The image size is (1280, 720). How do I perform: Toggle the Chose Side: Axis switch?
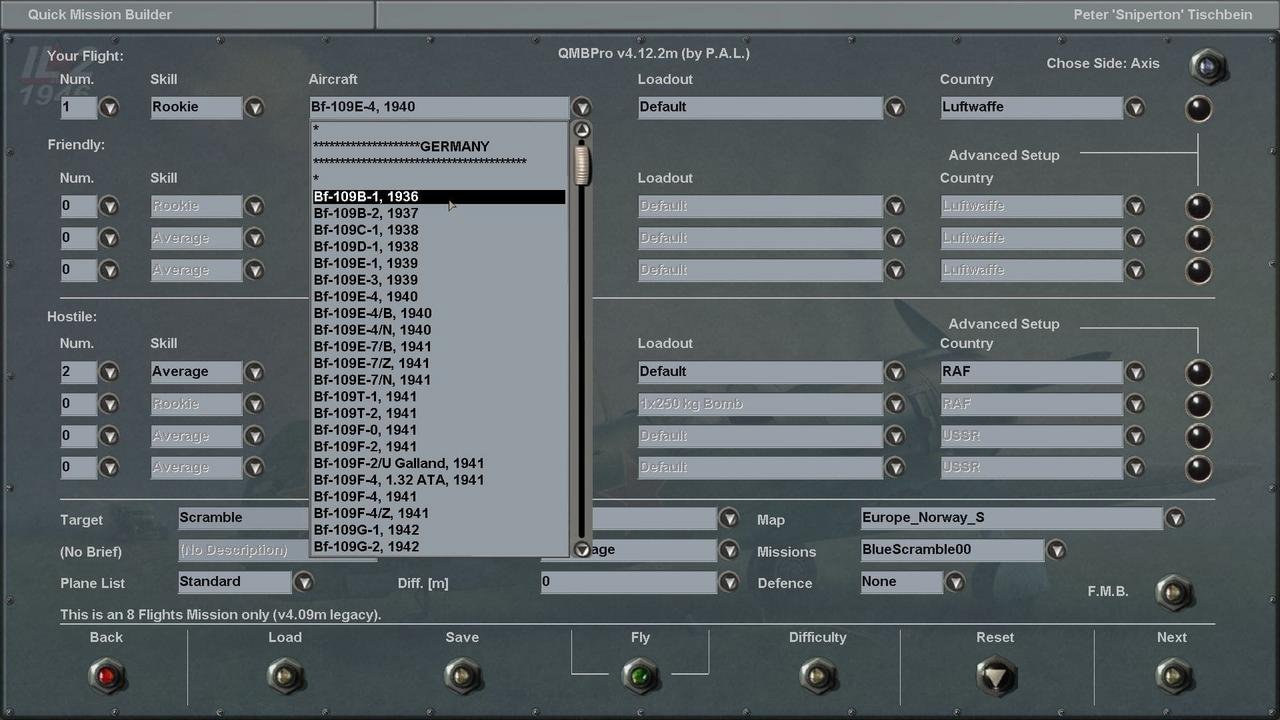pos(1207,66)
